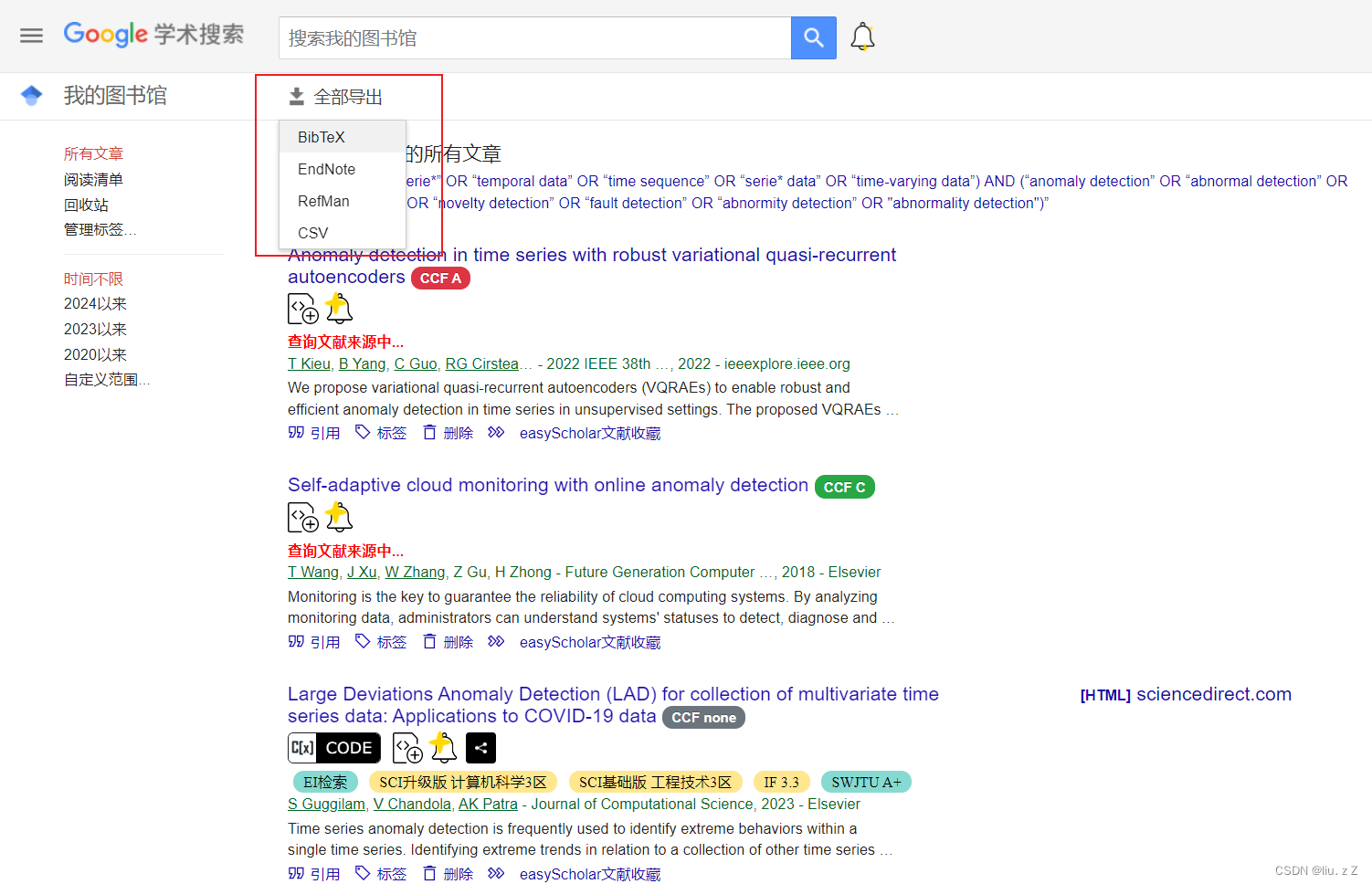Click the IF 3.3 tag

(x=781, y=782)
